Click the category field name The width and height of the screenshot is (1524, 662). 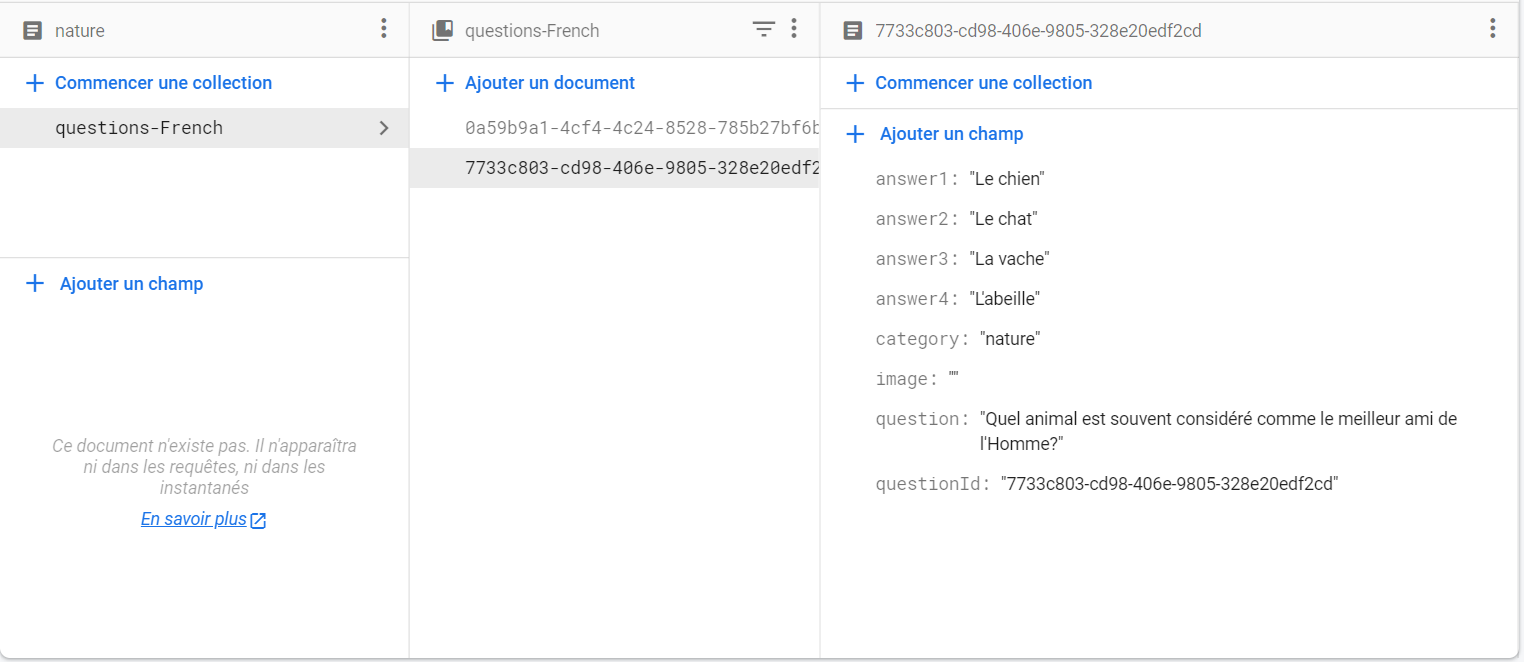(922, 339)
